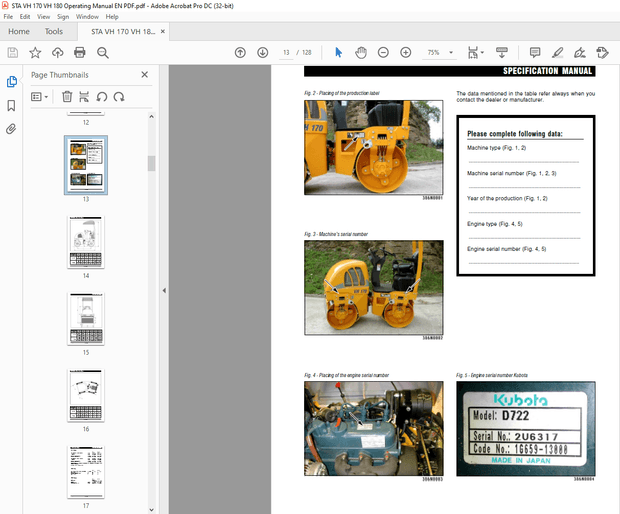Go to next page using down arrow
The image size is (620, 514).
click(x=262, y=52)
